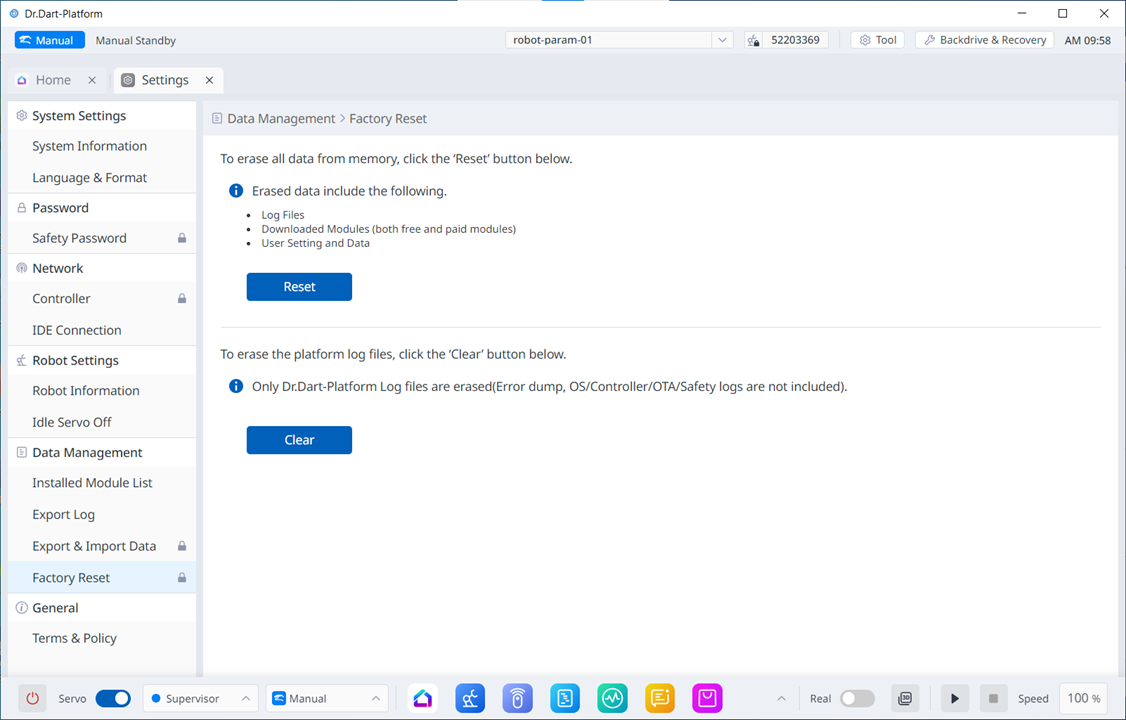Open the green monitoring waveform module icon
Image resolution: width=1126 pixels, height=720 pixels.
[x=612, y=698]
